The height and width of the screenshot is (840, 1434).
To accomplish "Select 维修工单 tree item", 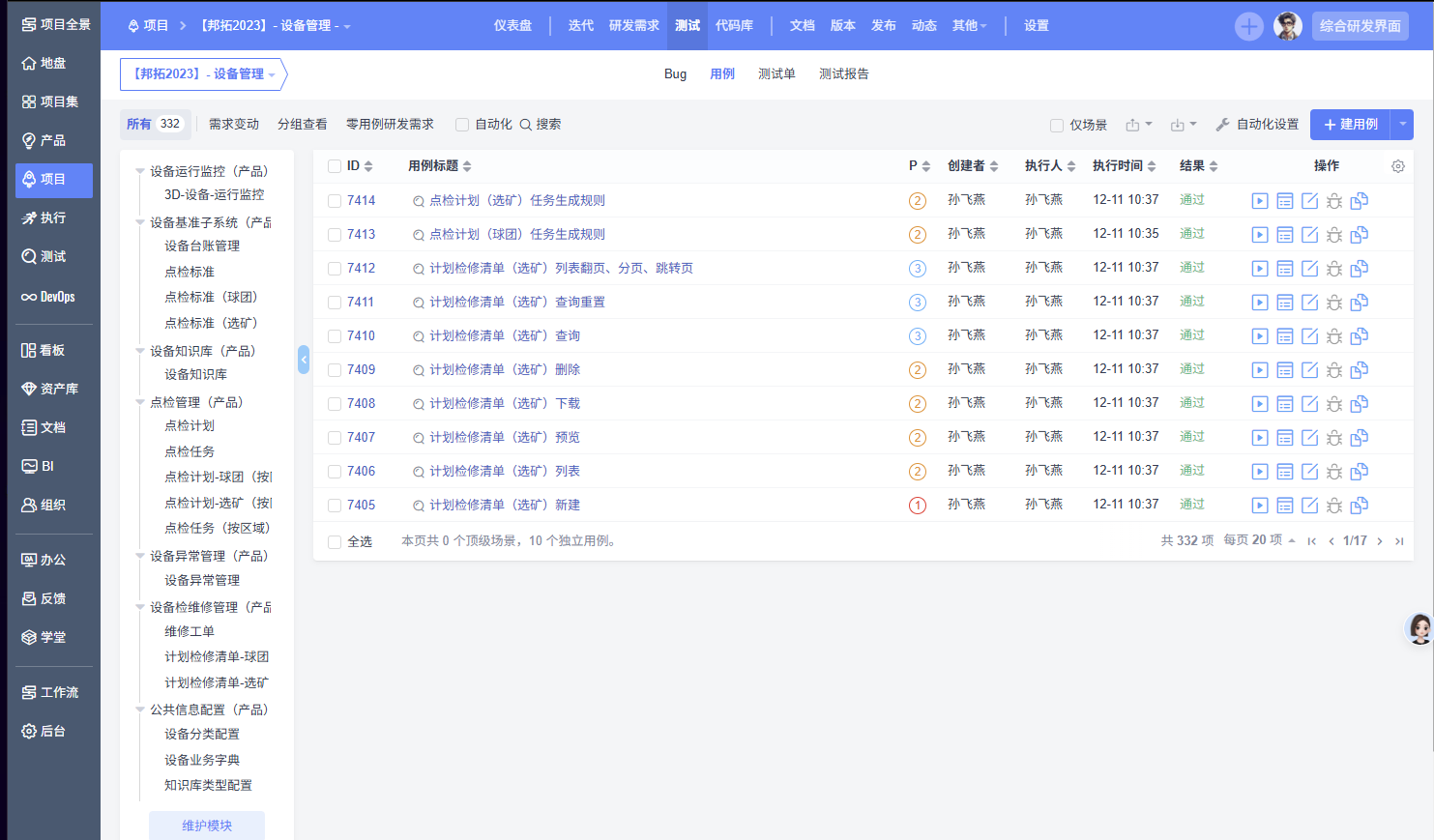I will (x=190, y=632).
